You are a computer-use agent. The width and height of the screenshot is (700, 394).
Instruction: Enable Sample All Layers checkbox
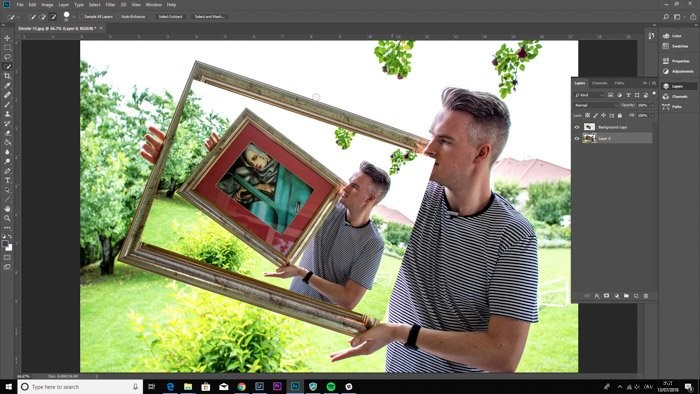[81, 17]
